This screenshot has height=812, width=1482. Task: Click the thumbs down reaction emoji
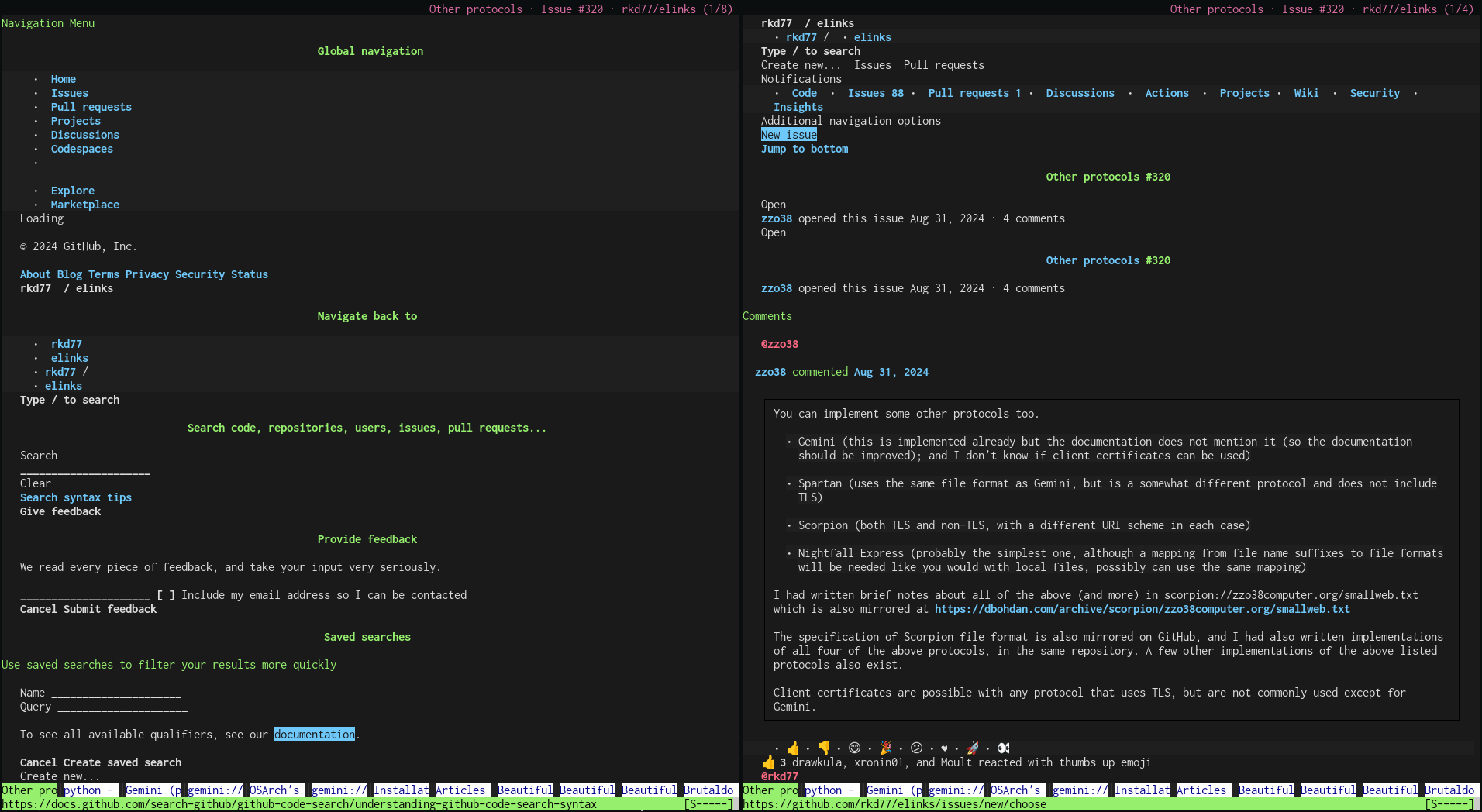tap(824, 748)
